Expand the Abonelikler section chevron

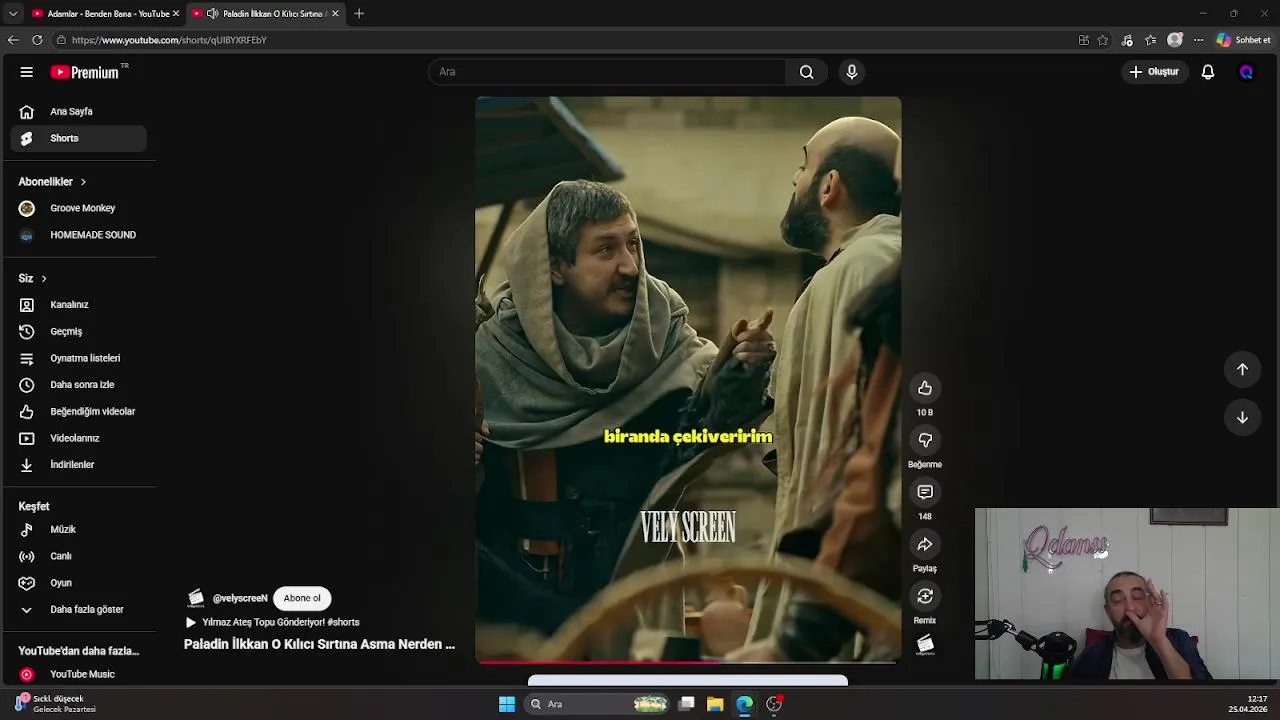83,182
